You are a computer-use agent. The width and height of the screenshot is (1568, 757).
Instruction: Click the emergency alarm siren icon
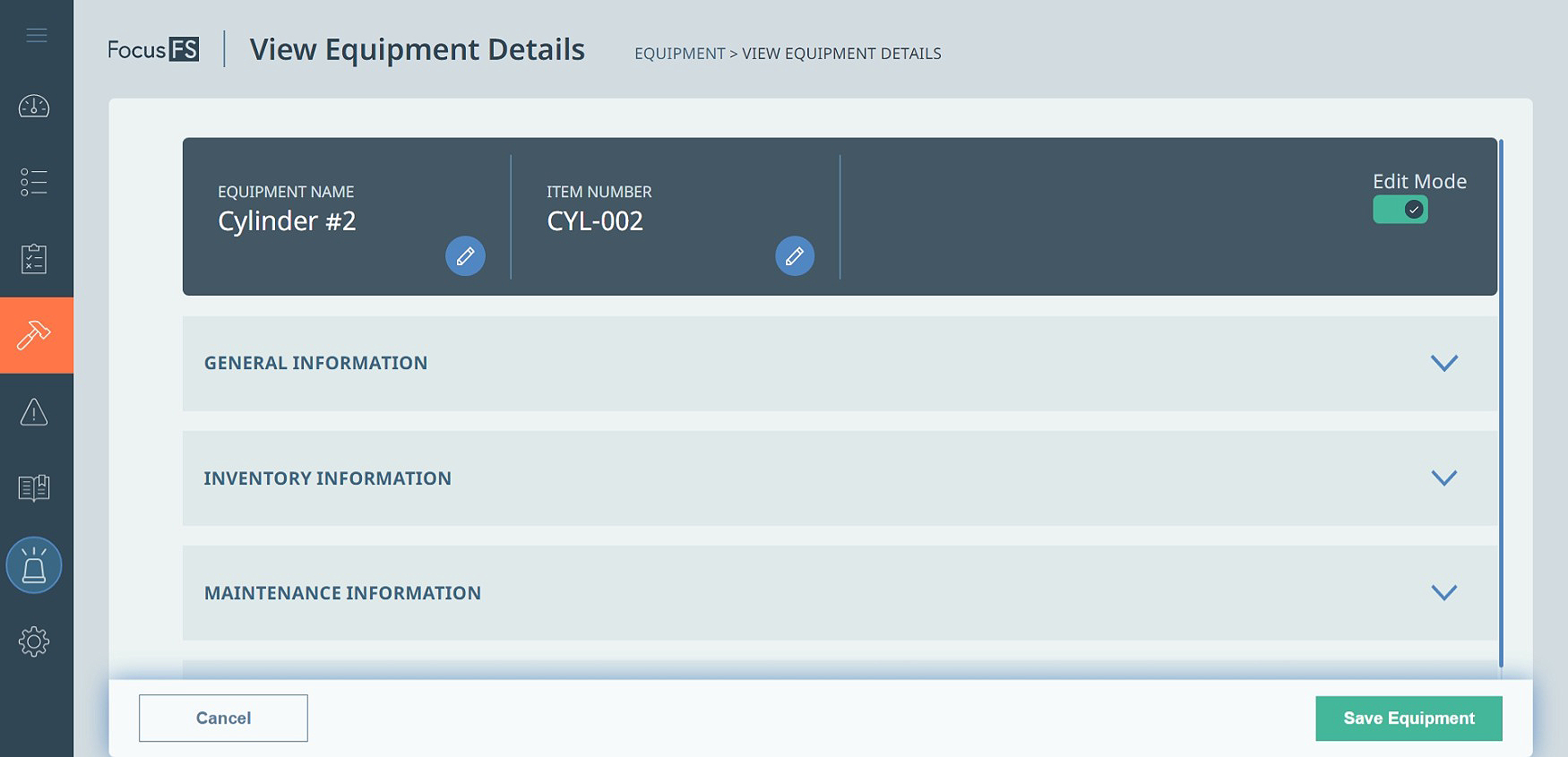coord(34,565)
